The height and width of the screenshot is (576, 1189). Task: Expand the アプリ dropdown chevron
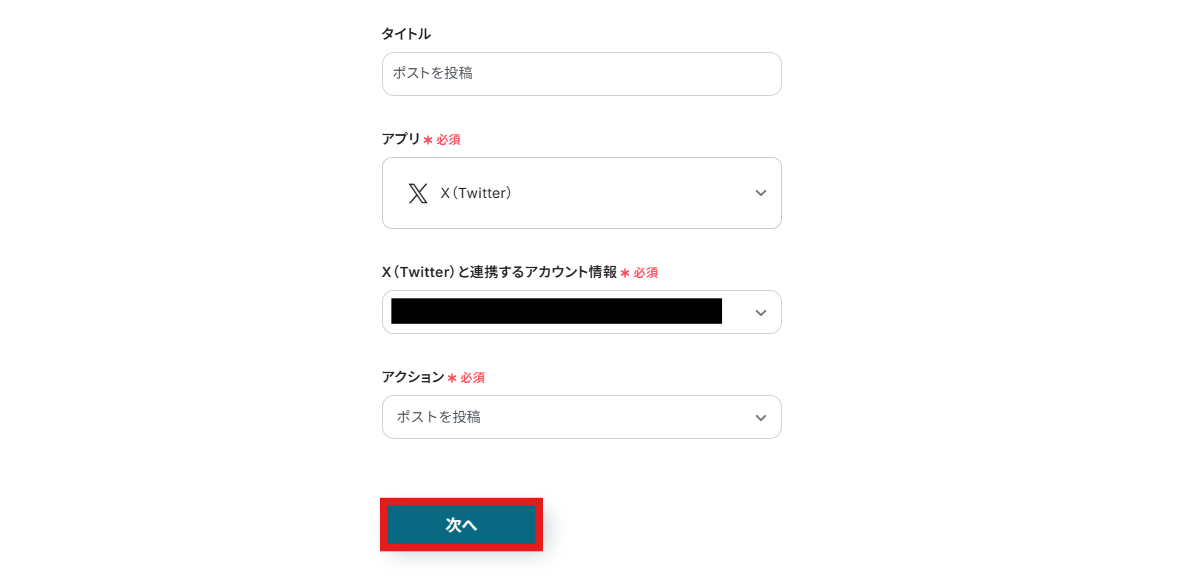point(761,193)
